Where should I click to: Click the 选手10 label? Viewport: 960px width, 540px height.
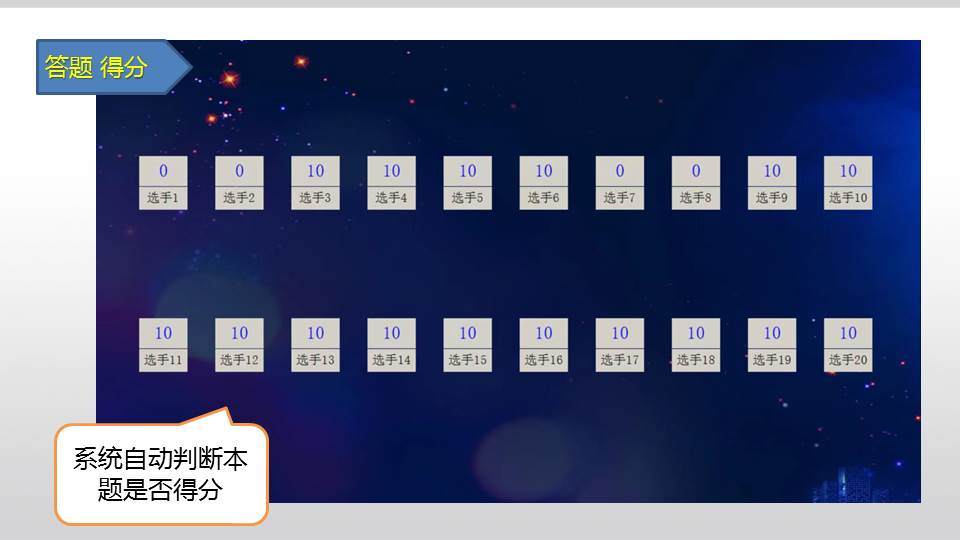(x=848, y=198)
